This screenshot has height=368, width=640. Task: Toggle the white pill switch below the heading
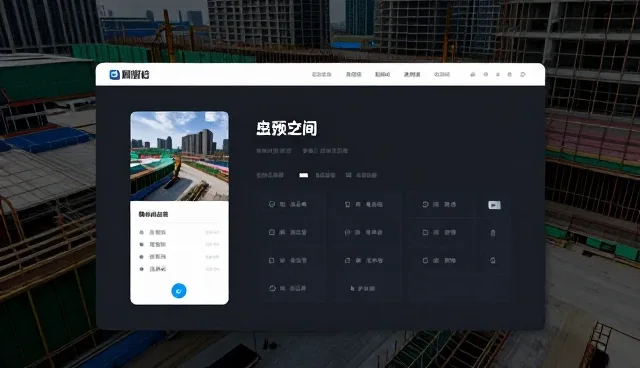coord(304,175)
